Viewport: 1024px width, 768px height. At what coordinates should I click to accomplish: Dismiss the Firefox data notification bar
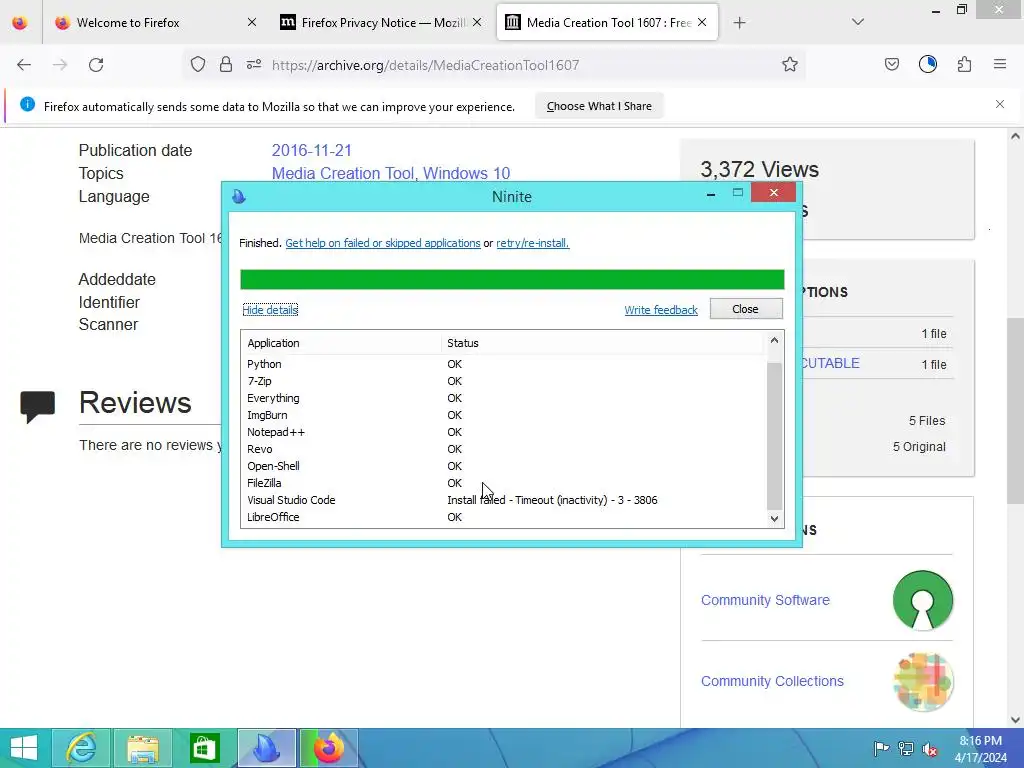tap(1000, 104)
